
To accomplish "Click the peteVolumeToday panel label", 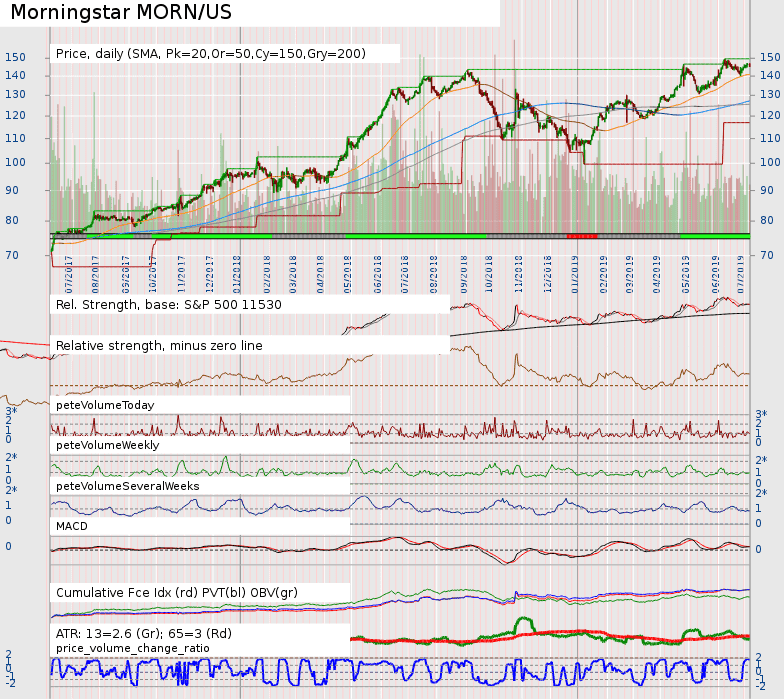I will pos(105,405).
